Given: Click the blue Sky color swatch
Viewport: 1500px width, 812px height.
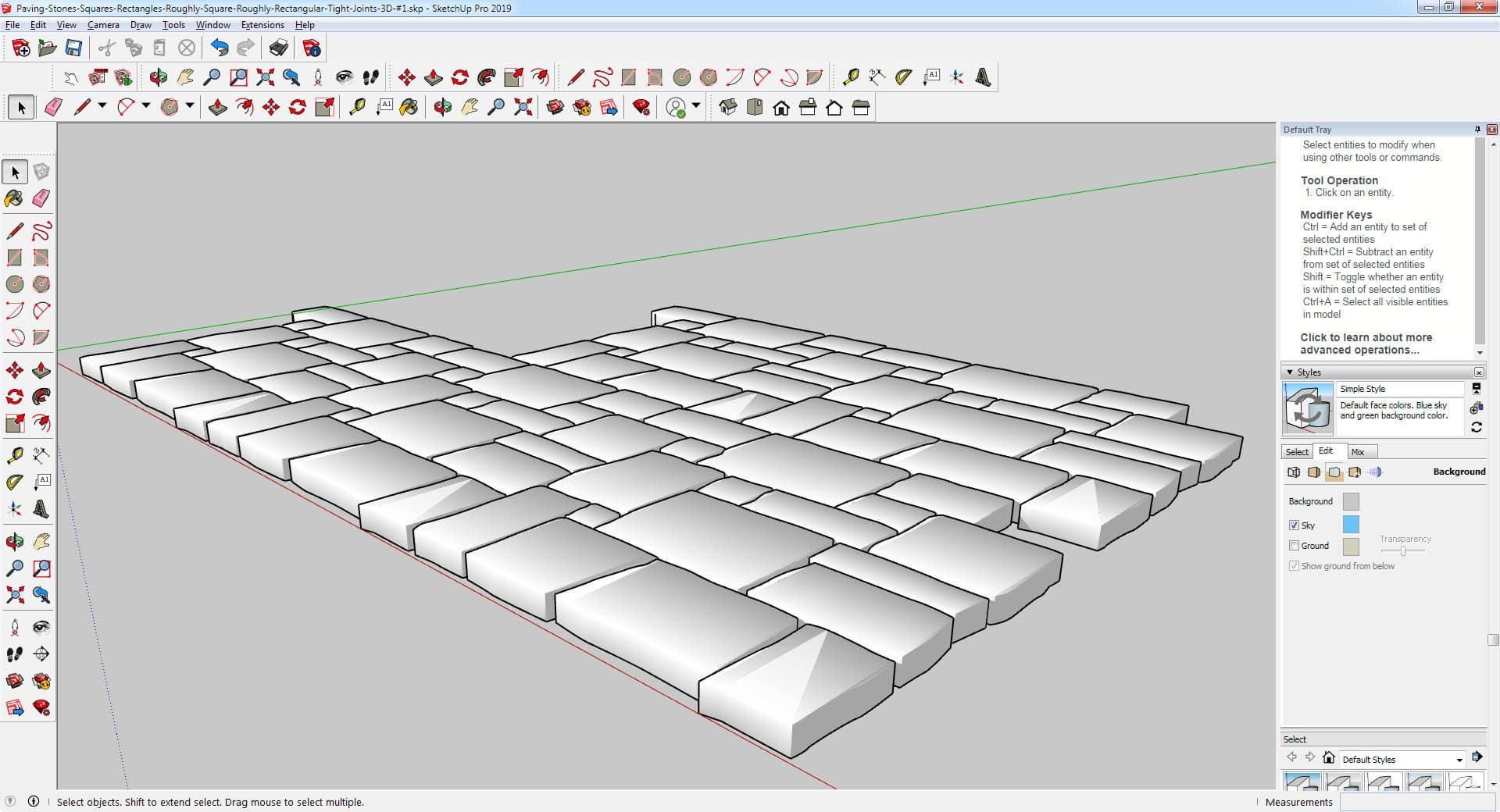Looking at the screenshot, I should pos(1350,525).
